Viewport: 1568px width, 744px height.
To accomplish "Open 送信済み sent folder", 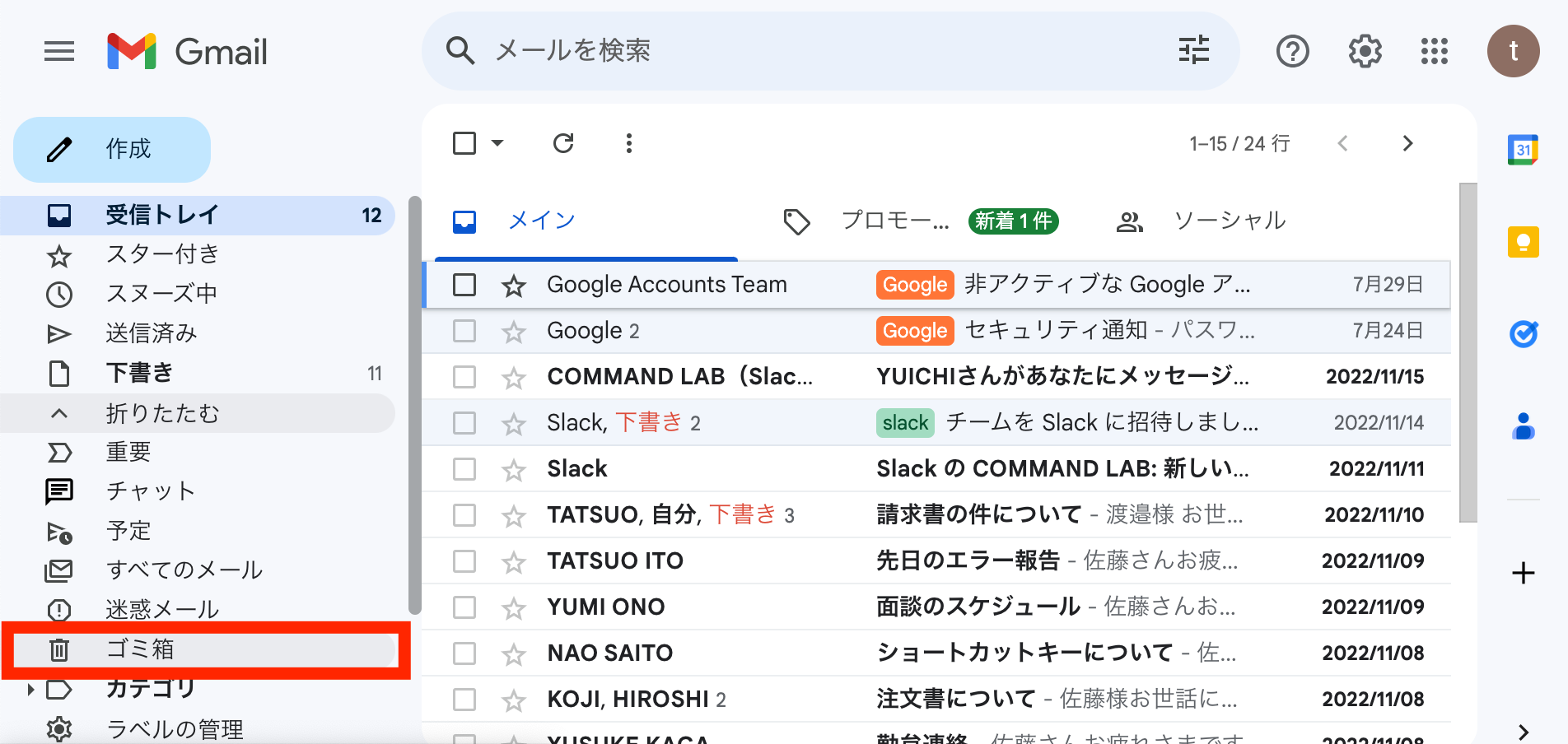I will pos(198,334).
